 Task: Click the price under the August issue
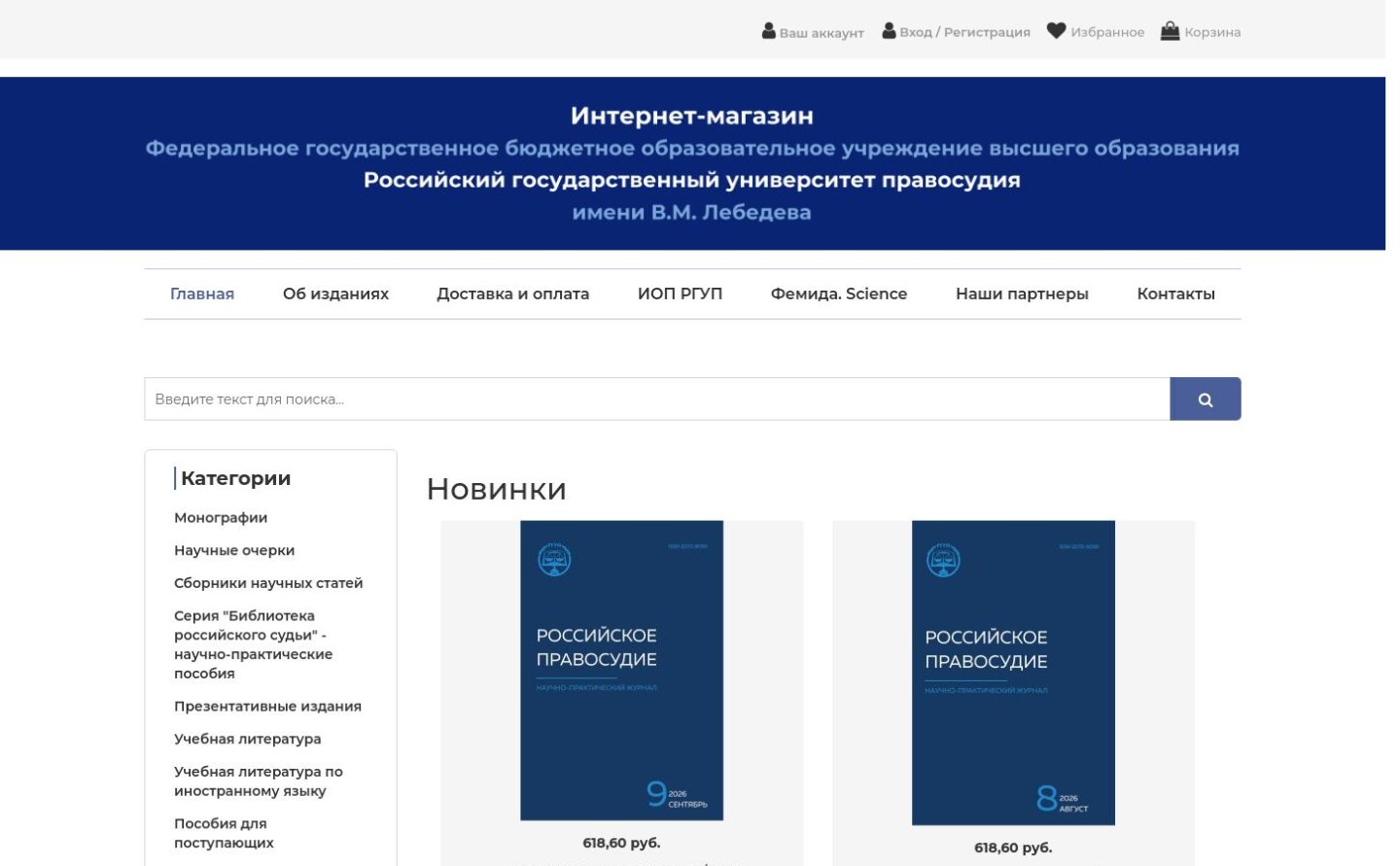pos(1013,848)
